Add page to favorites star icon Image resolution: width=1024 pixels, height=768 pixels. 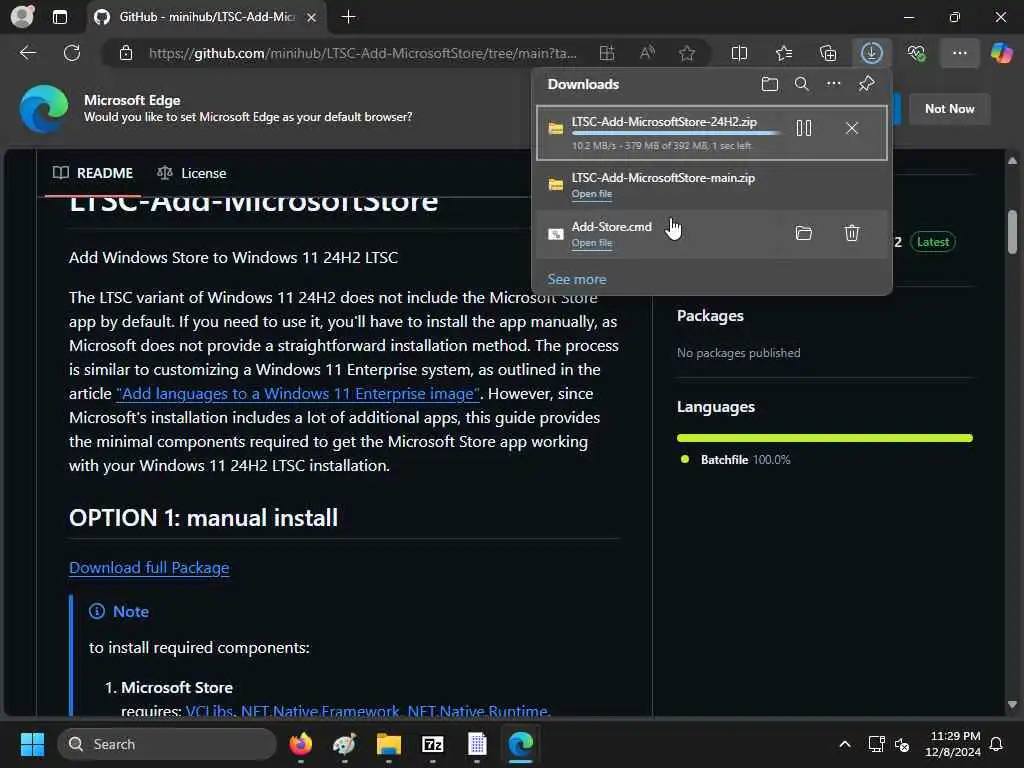click(686, 53)
